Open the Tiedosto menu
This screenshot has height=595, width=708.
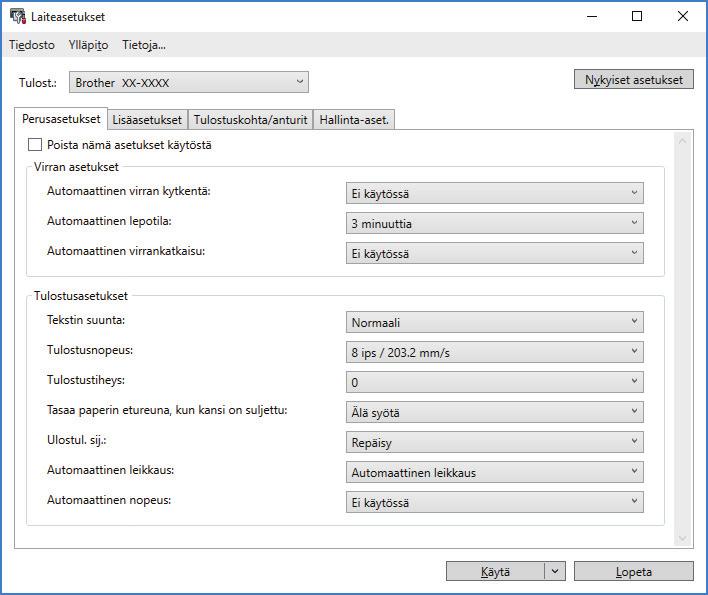[32, 45]
